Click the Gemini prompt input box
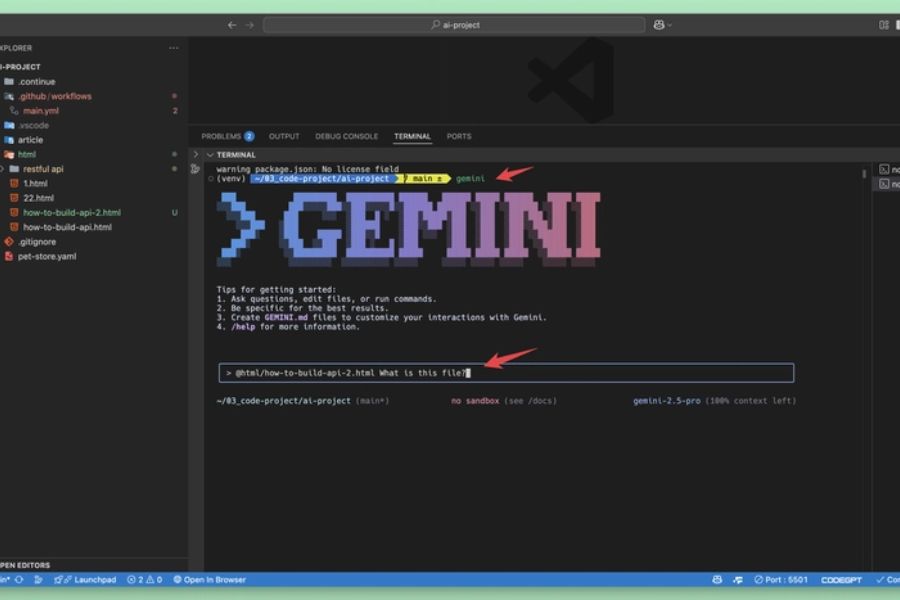900x600 pixels. pyautogui.click(x=500, y=372)
